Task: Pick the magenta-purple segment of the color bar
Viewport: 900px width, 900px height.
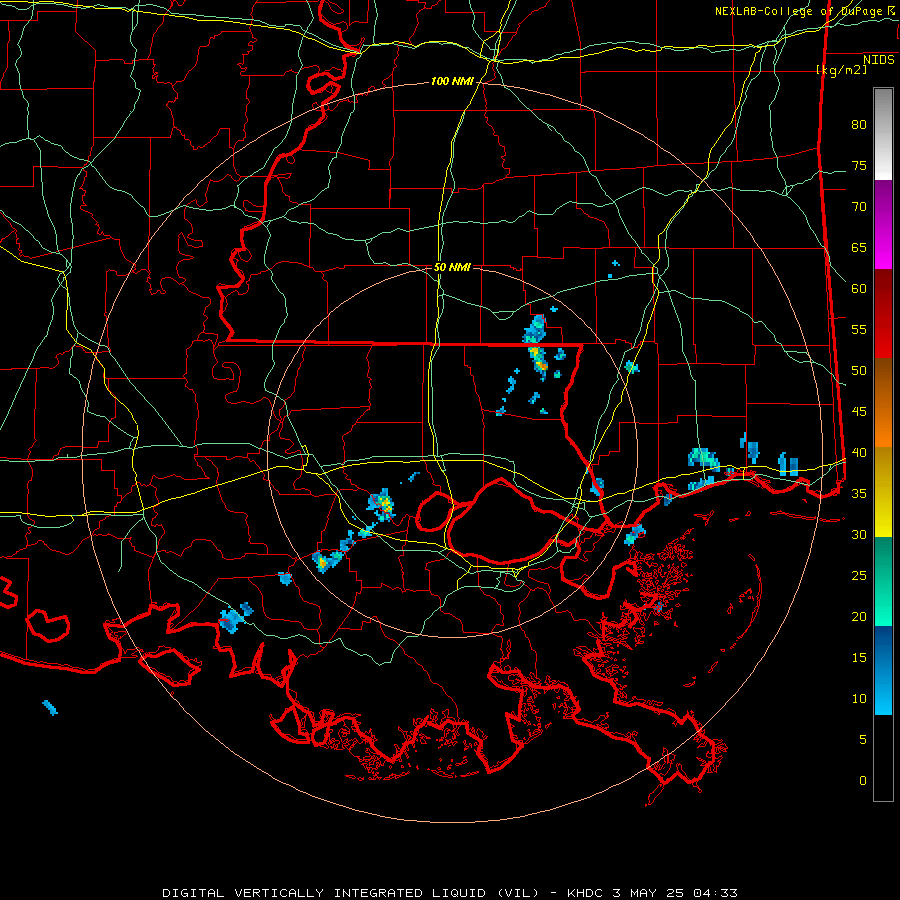Action: pyautogui.click(x=883, y=224)
